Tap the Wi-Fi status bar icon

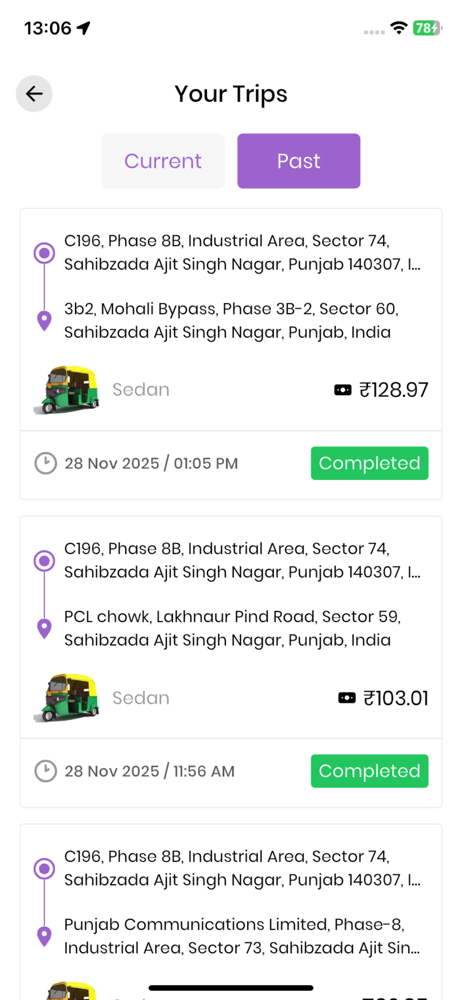[399, 27]
